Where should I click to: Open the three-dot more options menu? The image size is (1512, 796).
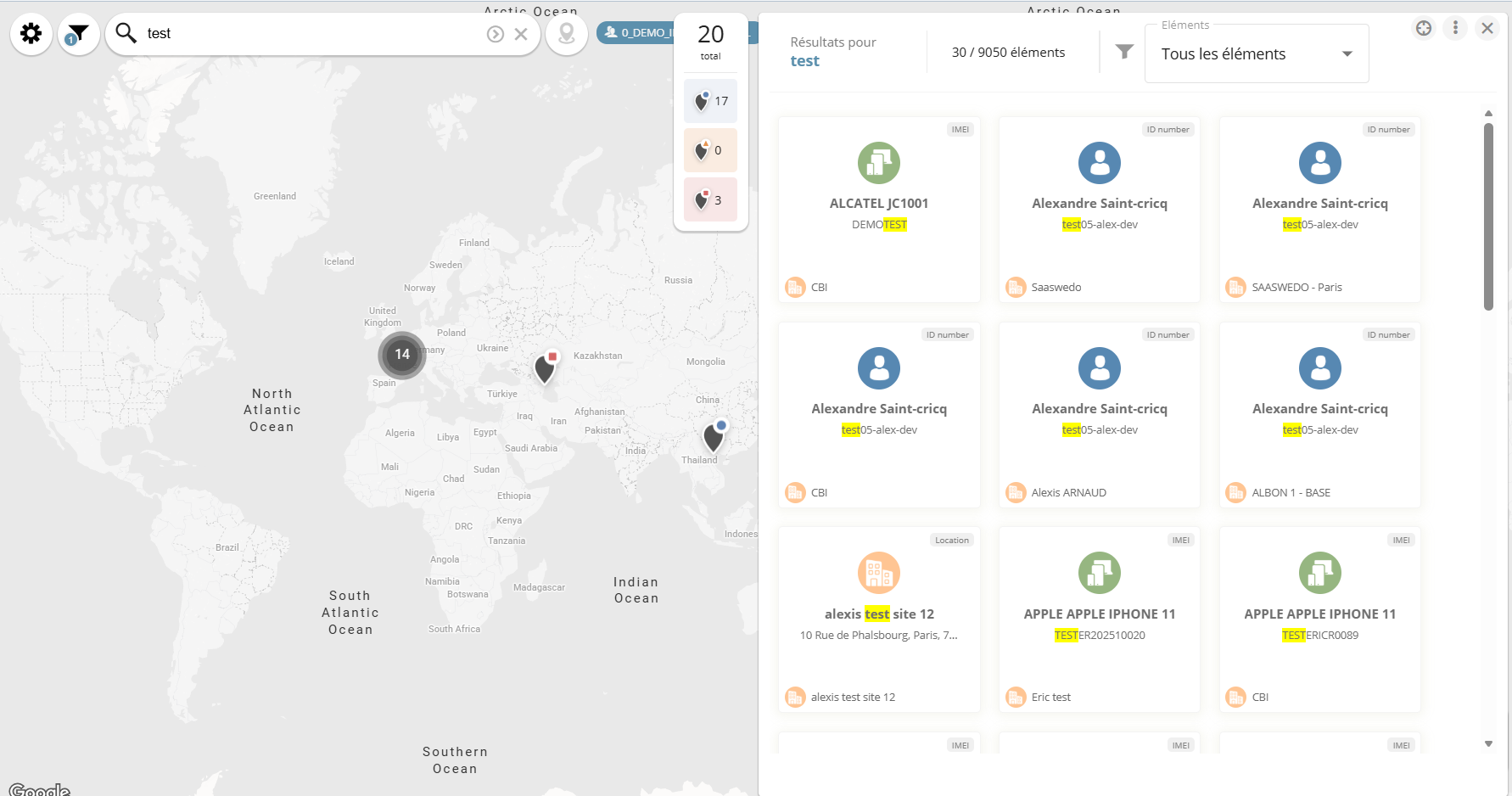click(x=1455, y=28)
